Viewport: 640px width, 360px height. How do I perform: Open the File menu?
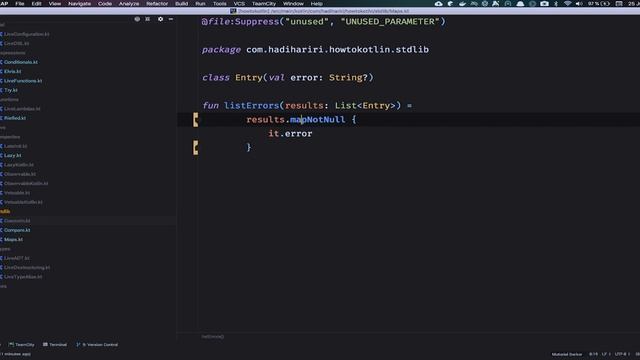(20, 4)
